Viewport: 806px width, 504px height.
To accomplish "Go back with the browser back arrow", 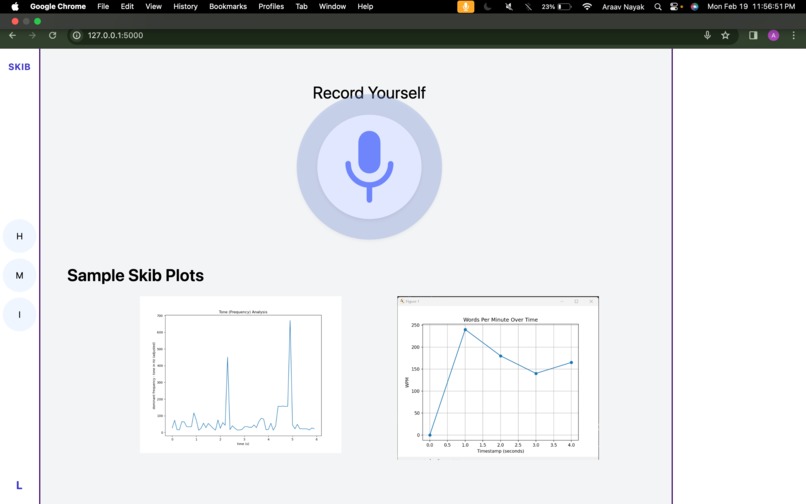I will tap(12, 35).
